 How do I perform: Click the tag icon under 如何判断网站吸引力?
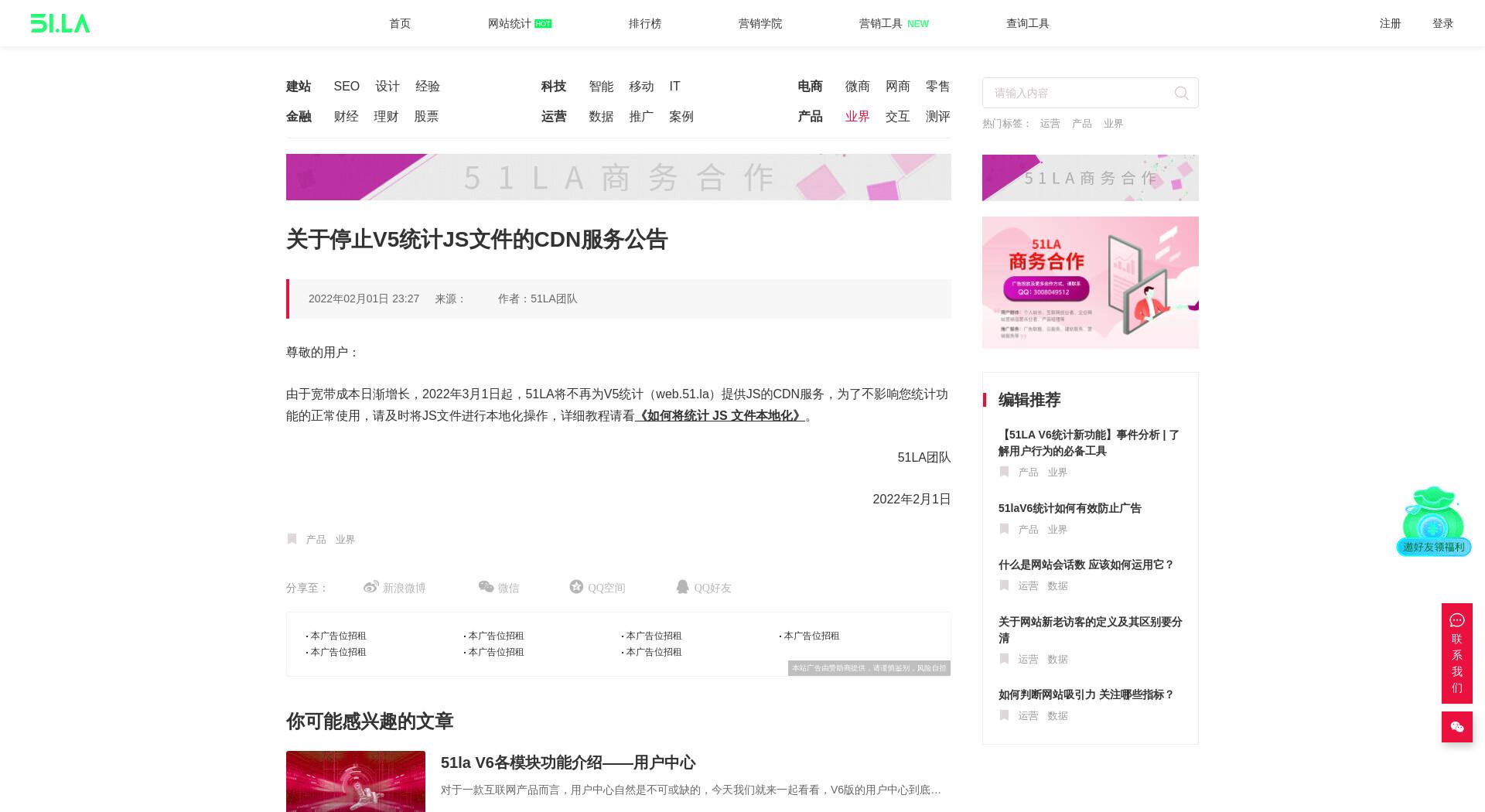pos(1004,715)
